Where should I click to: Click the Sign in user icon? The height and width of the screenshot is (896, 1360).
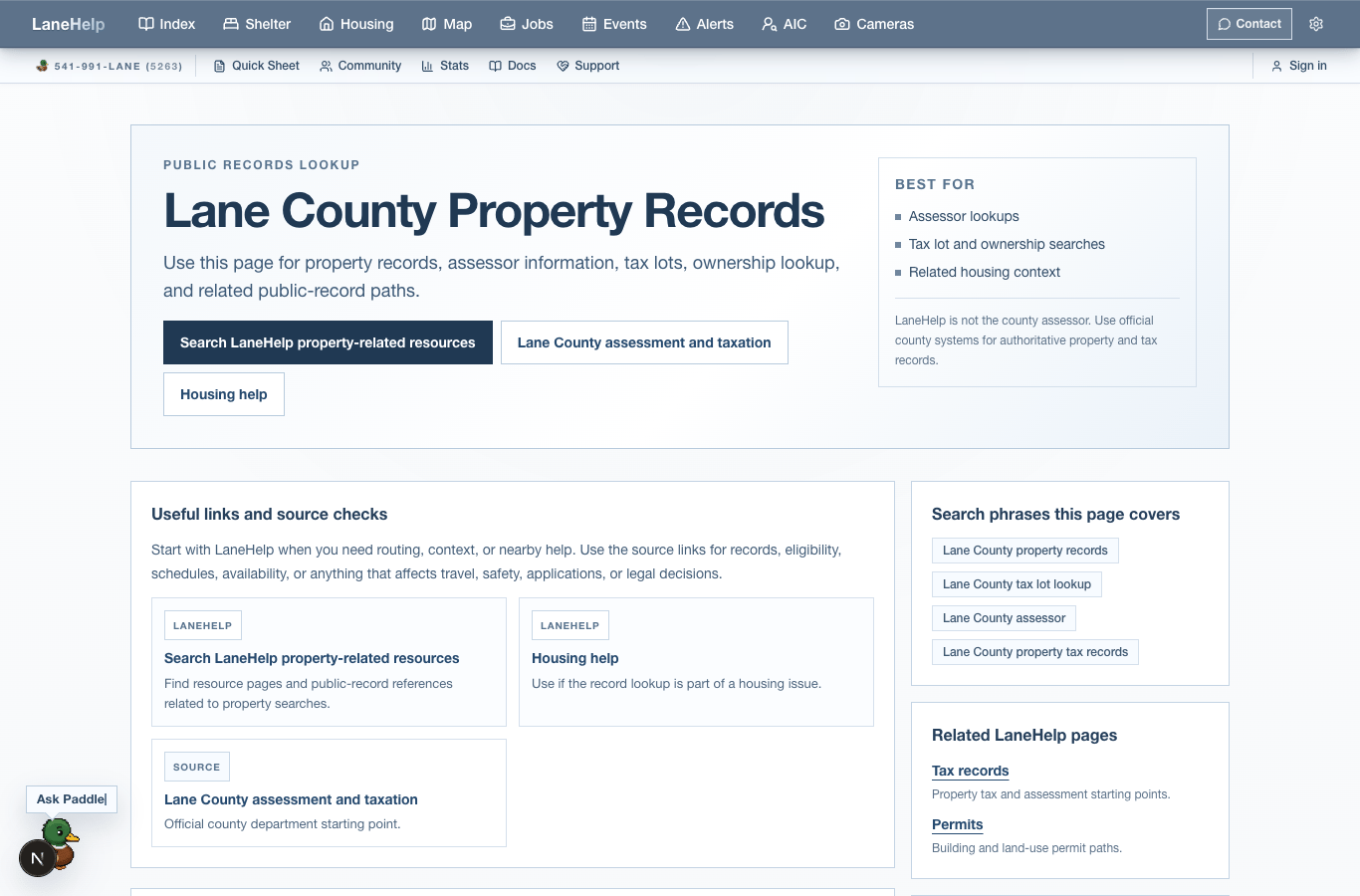[1276, 66]
